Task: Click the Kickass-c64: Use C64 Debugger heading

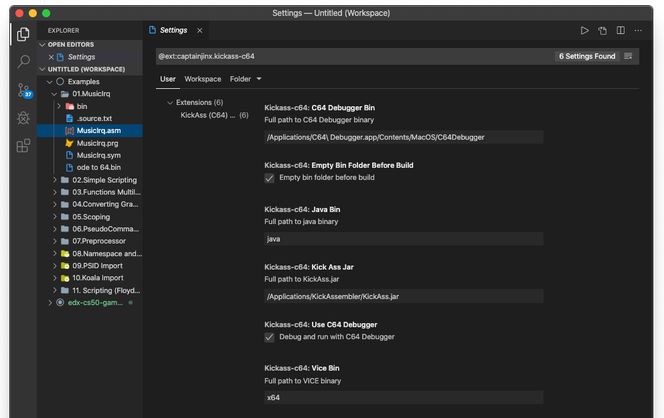Action: point(321,325)
